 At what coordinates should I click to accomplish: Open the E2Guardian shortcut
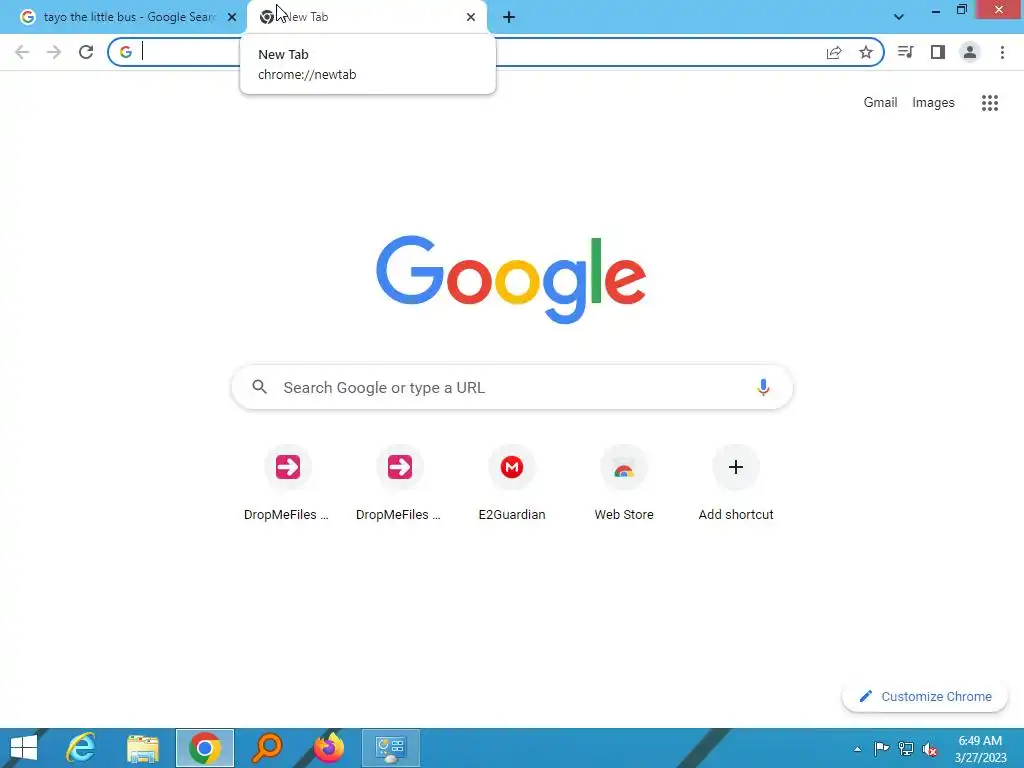[x=512, y=484]
